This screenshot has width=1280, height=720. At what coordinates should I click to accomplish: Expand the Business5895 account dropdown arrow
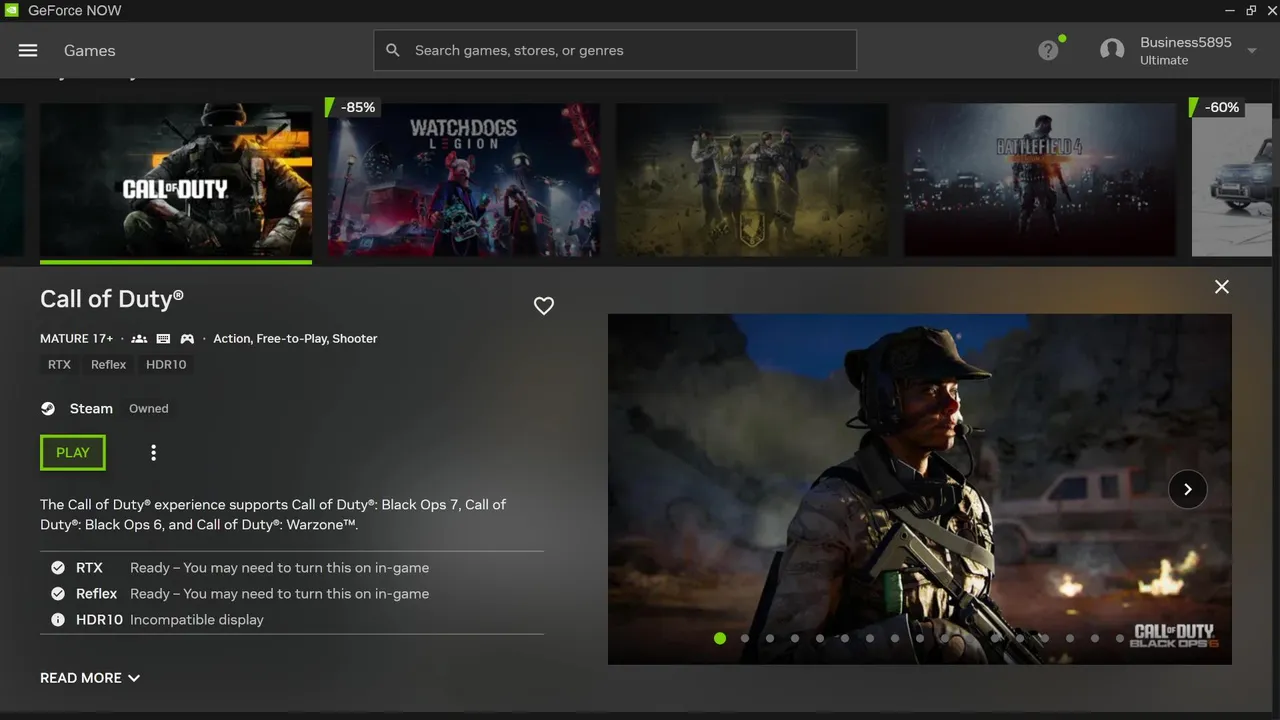(1252, 51)
